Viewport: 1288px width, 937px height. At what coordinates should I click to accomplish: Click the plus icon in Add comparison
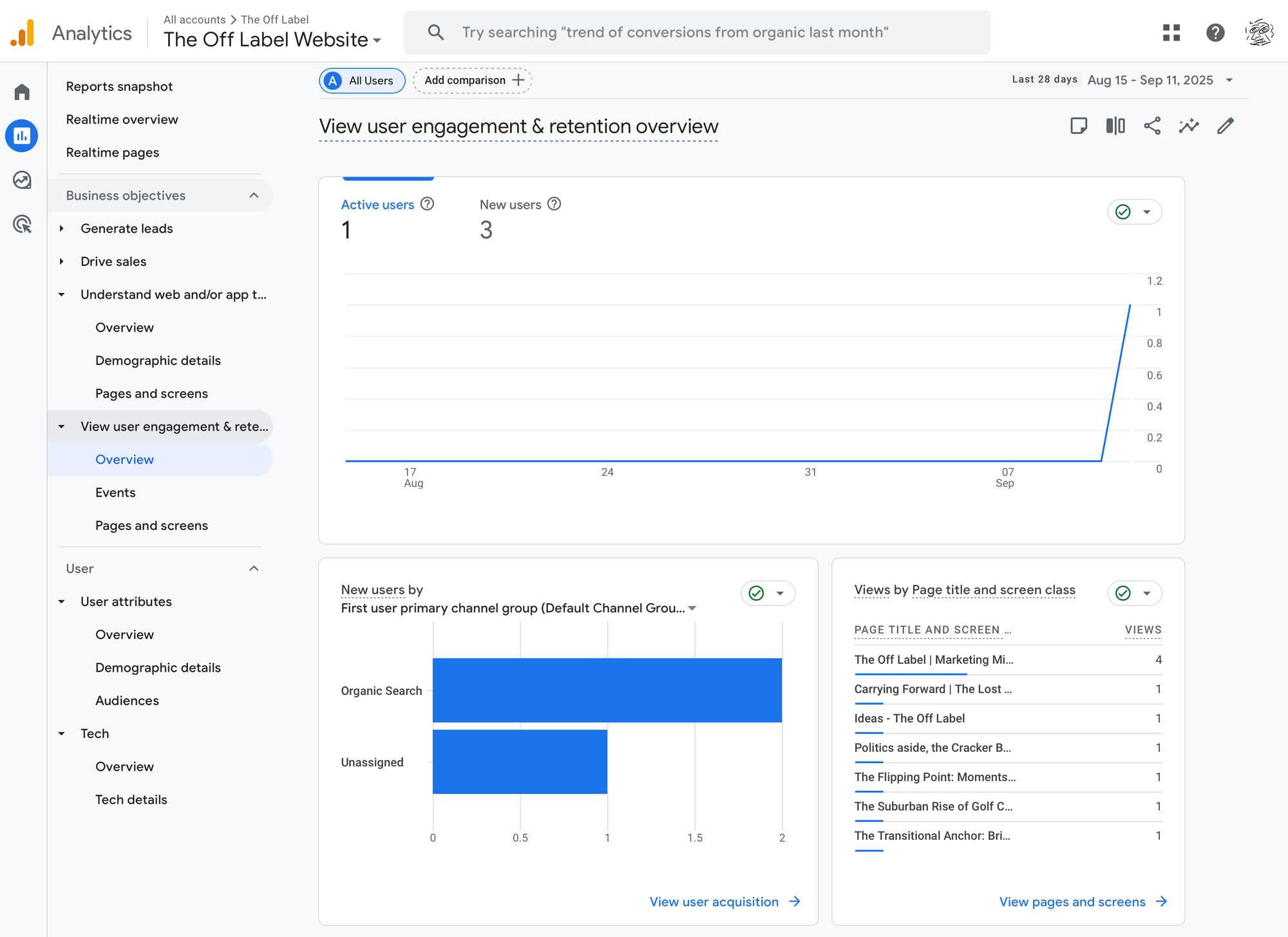click(518, 80)
